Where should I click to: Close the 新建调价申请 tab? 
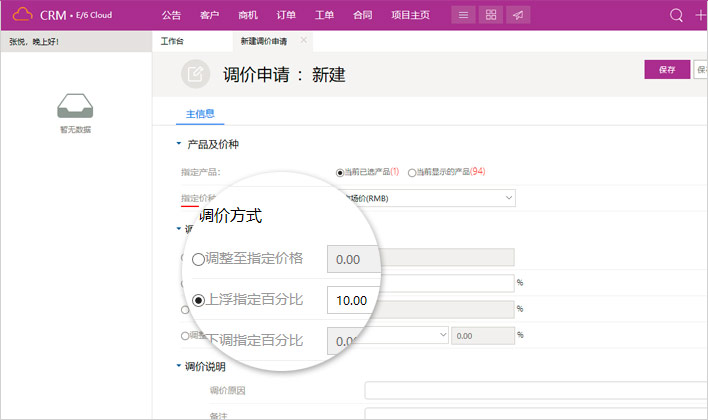point(304,40)
